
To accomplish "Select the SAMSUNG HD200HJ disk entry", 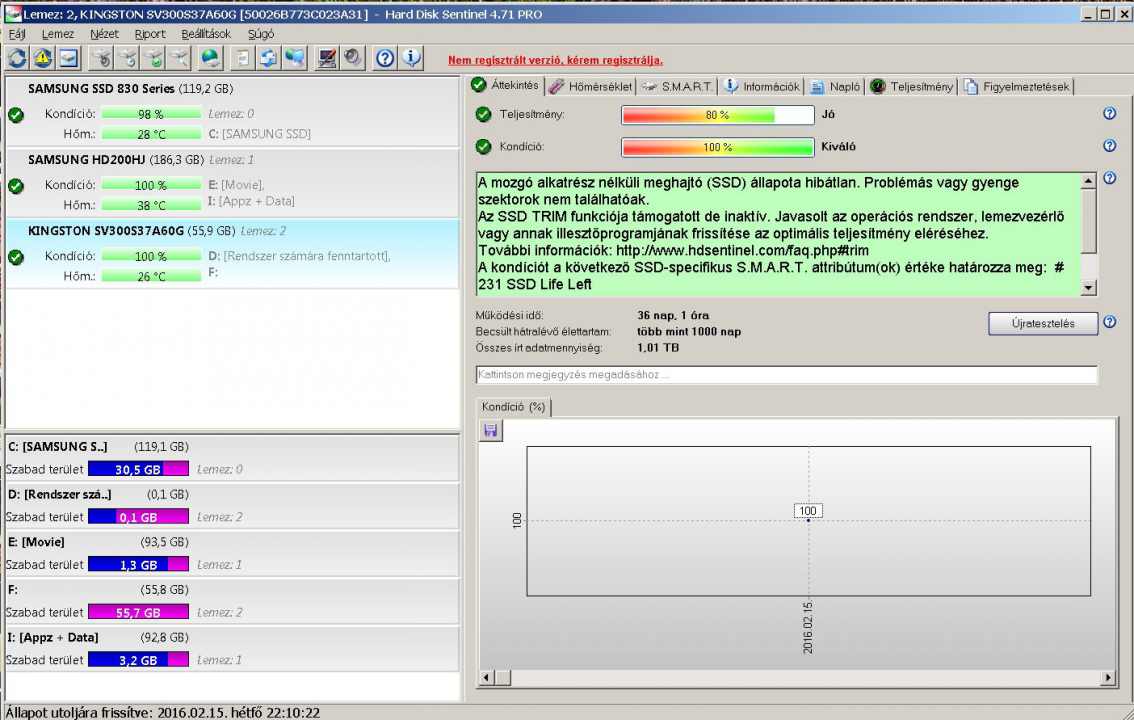I will (232, 182).
